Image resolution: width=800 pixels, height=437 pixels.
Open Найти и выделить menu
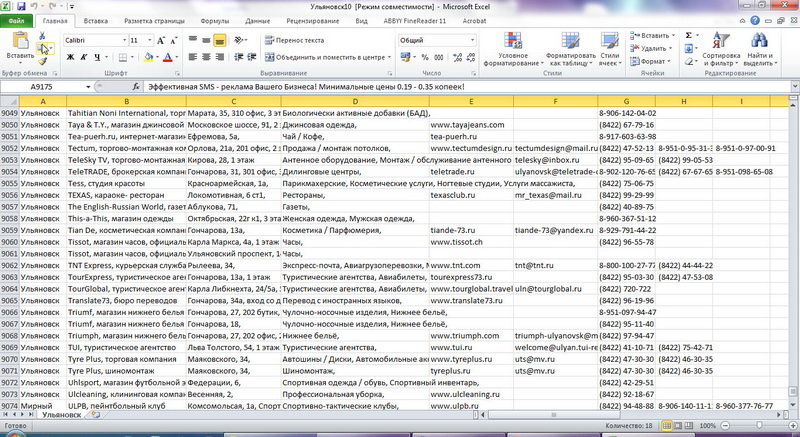tap(760, 49)
